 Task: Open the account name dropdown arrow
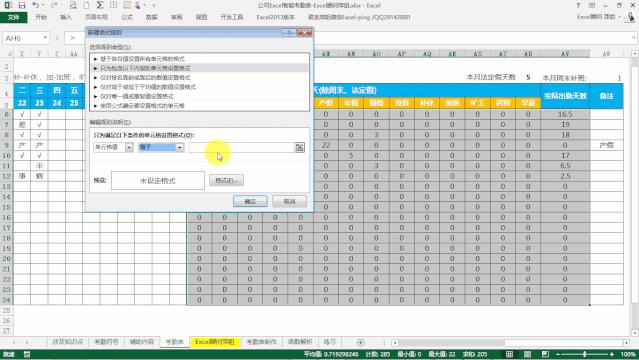[x=620, y=17]
